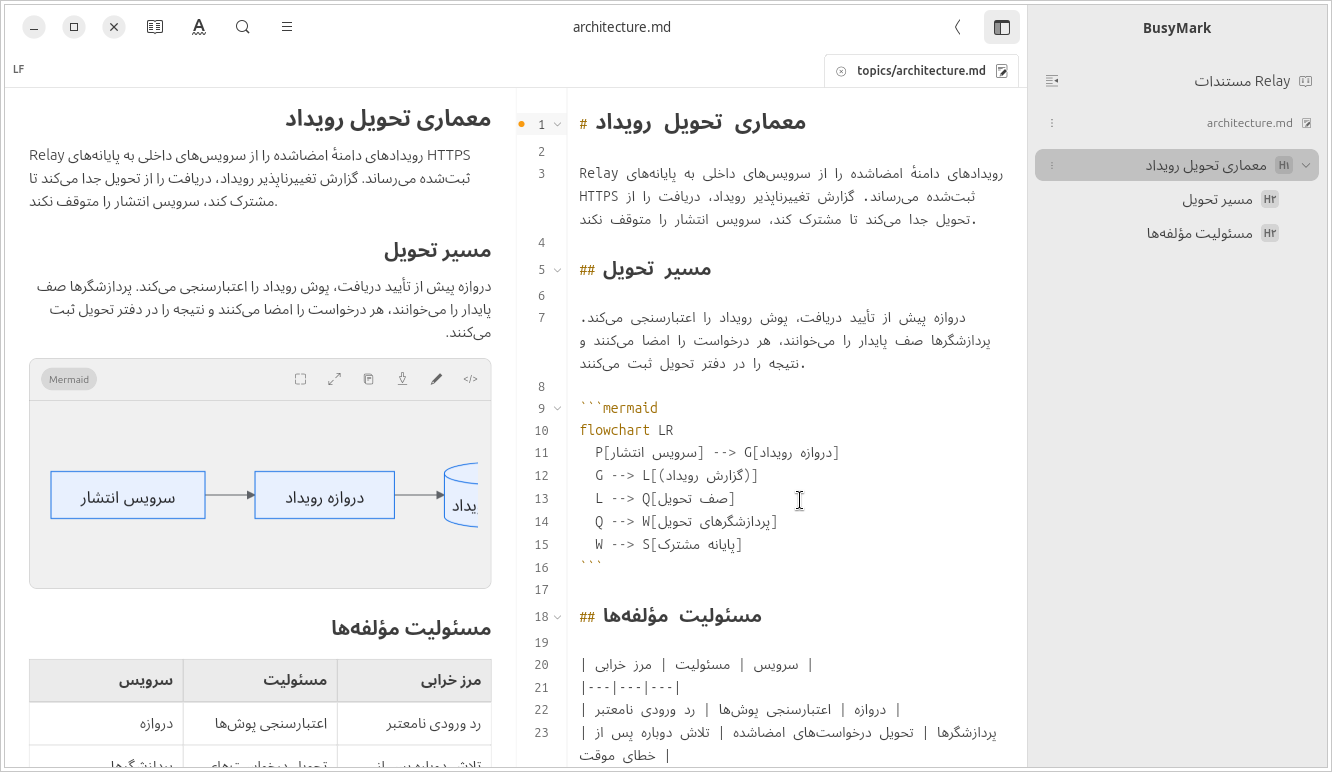
Task: Edit the Mermaid diagram with pencil icon
Action: click(436, 379)
